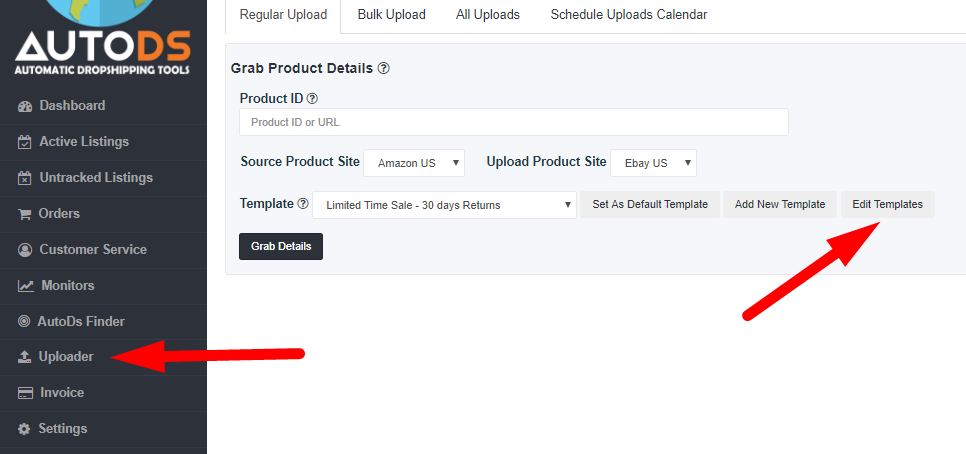The image size is (966, 454).
Task: Focus the Product ID or URL field
Action: coord(514,122)
